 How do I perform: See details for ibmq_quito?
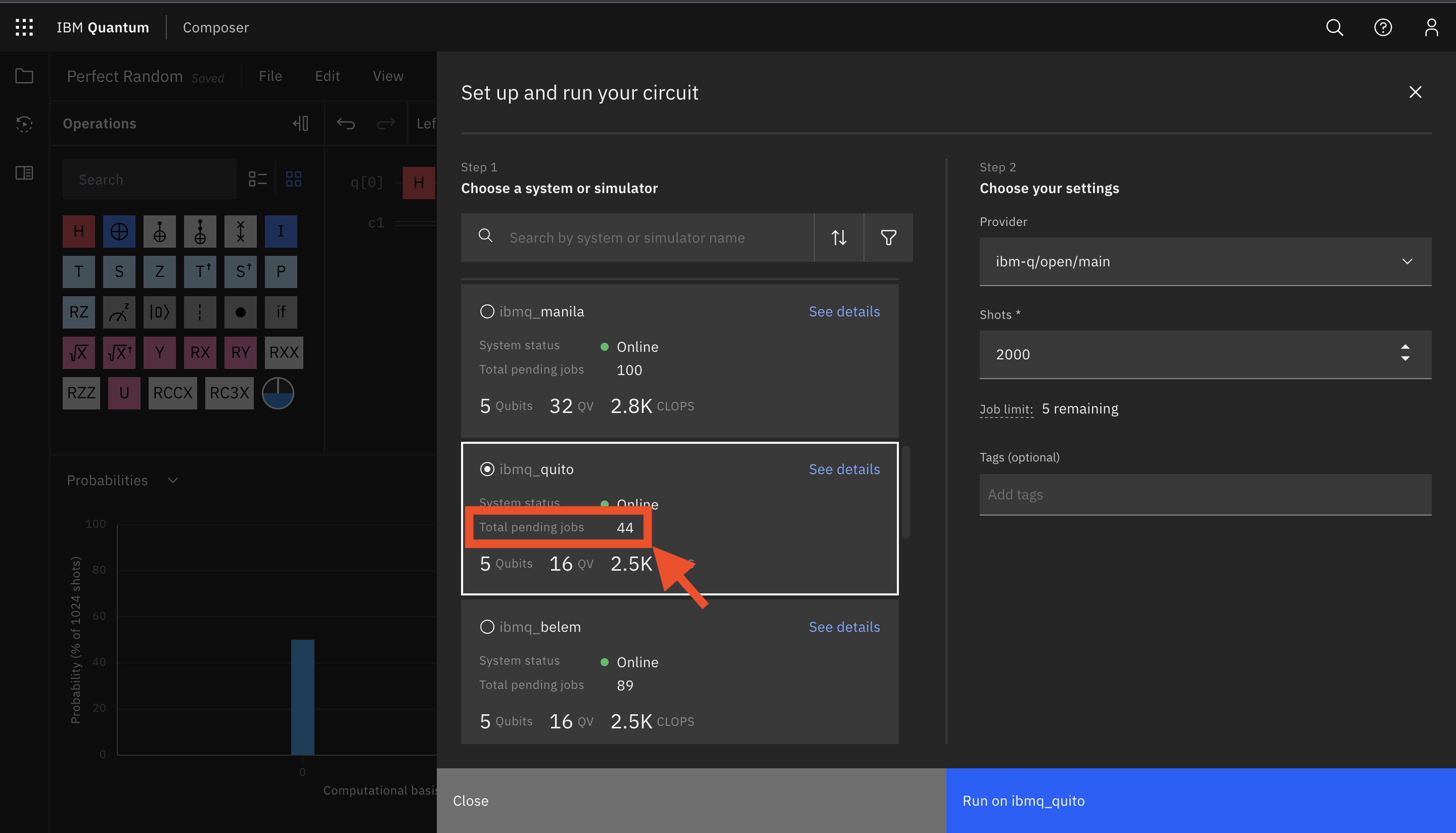(x=844, y=469)
